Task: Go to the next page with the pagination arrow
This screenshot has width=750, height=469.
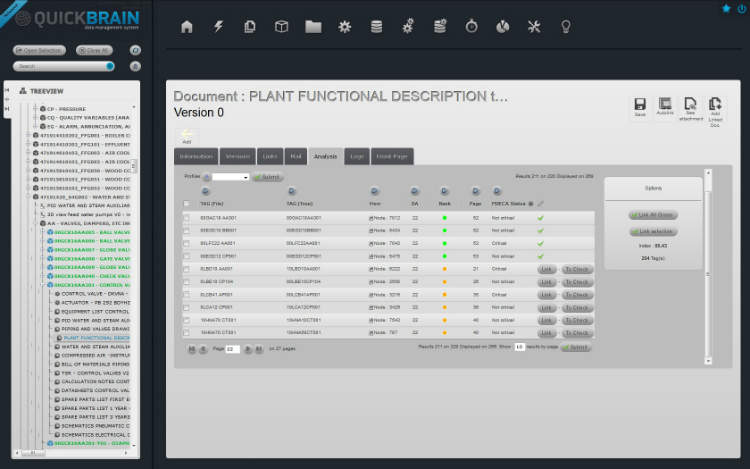Action: coord(248,349)
